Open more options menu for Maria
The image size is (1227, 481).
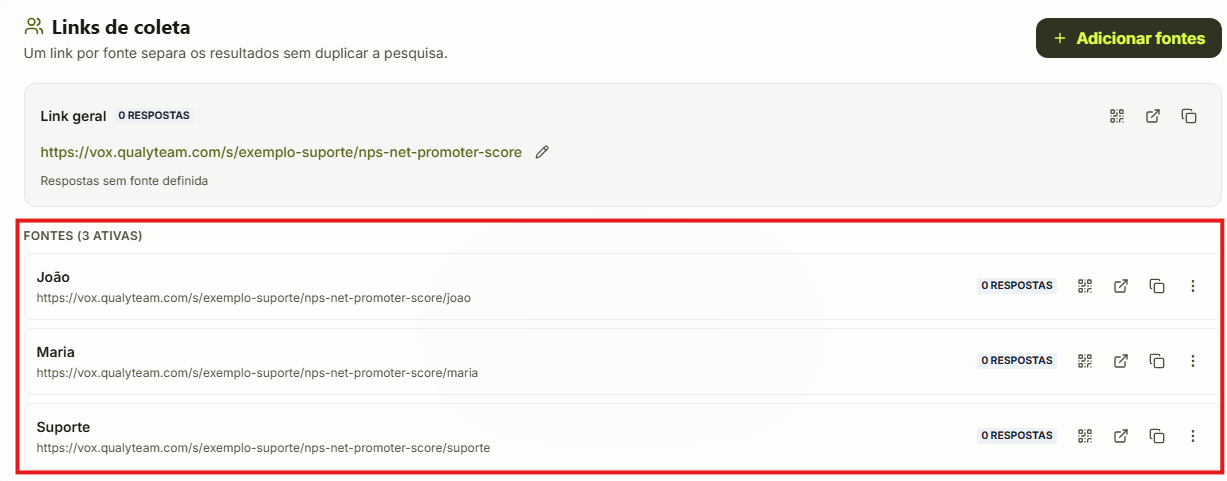(1192, 361)
